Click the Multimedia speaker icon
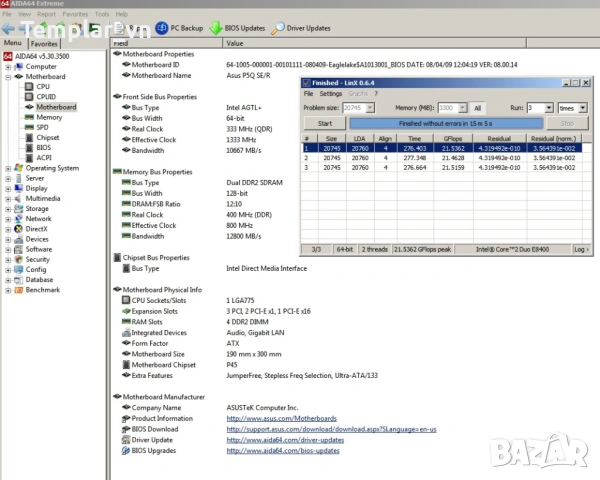Viewport: 600px width, 480px height. [x=18, y=198]
